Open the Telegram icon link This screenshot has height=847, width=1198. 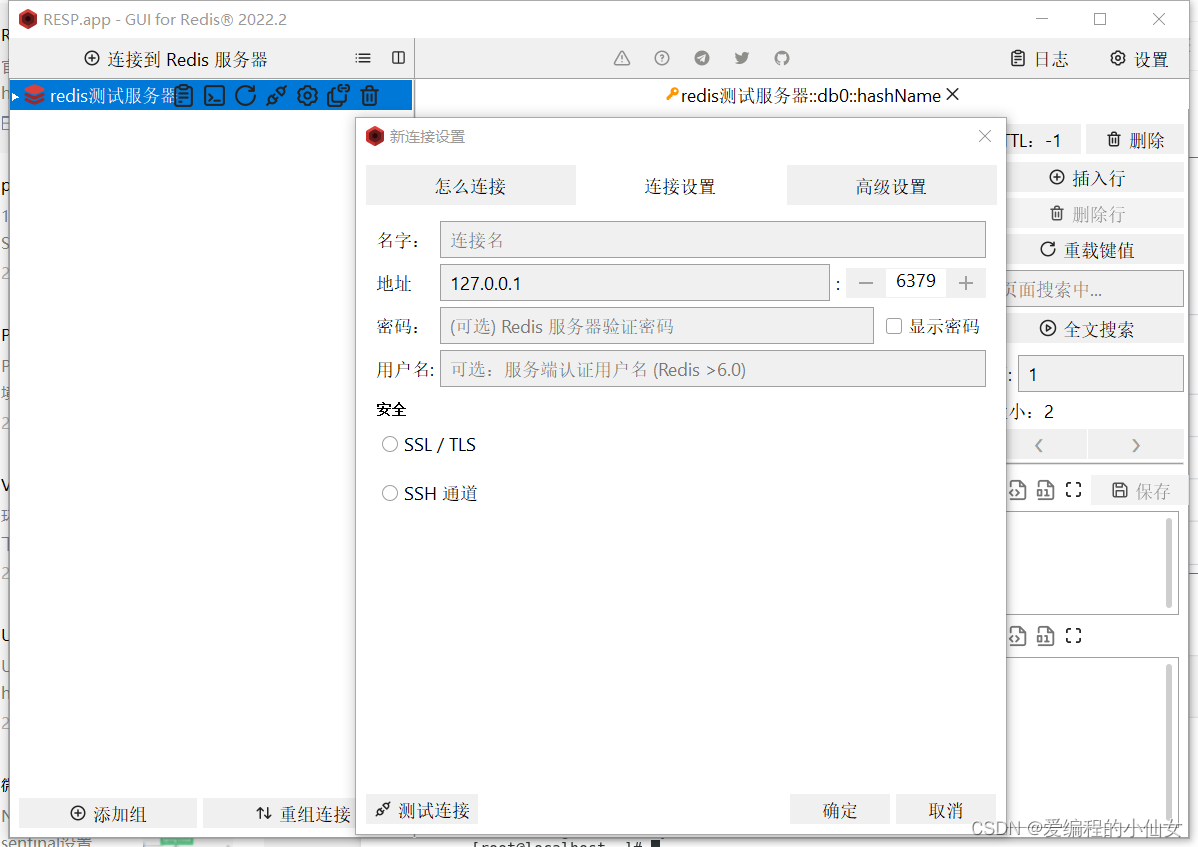click(701, 58)
